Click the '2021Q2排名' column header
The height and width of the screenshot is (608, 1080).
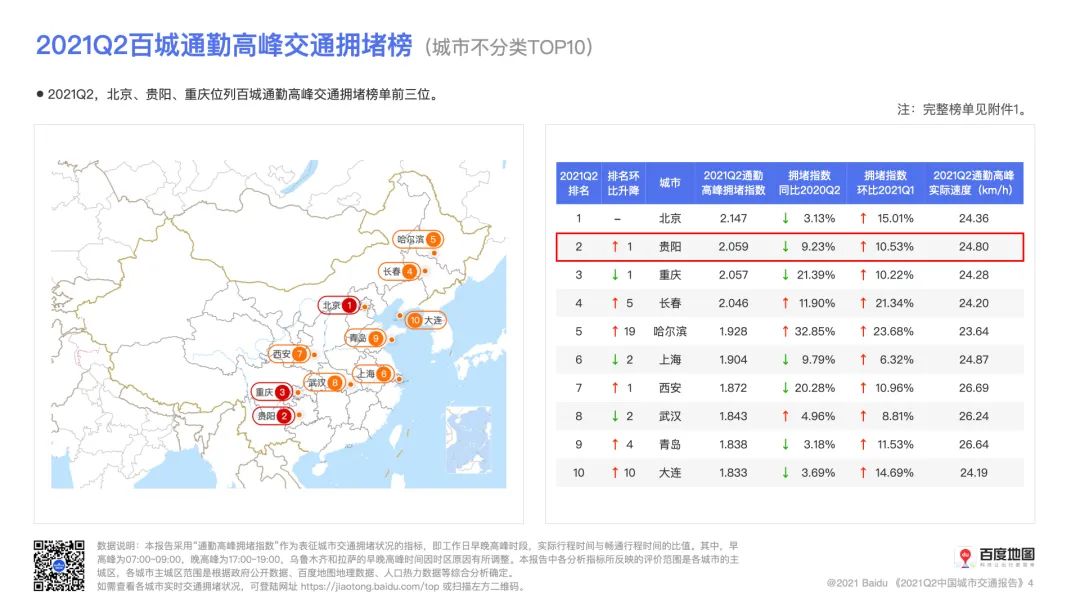click(x=579, y=183)
